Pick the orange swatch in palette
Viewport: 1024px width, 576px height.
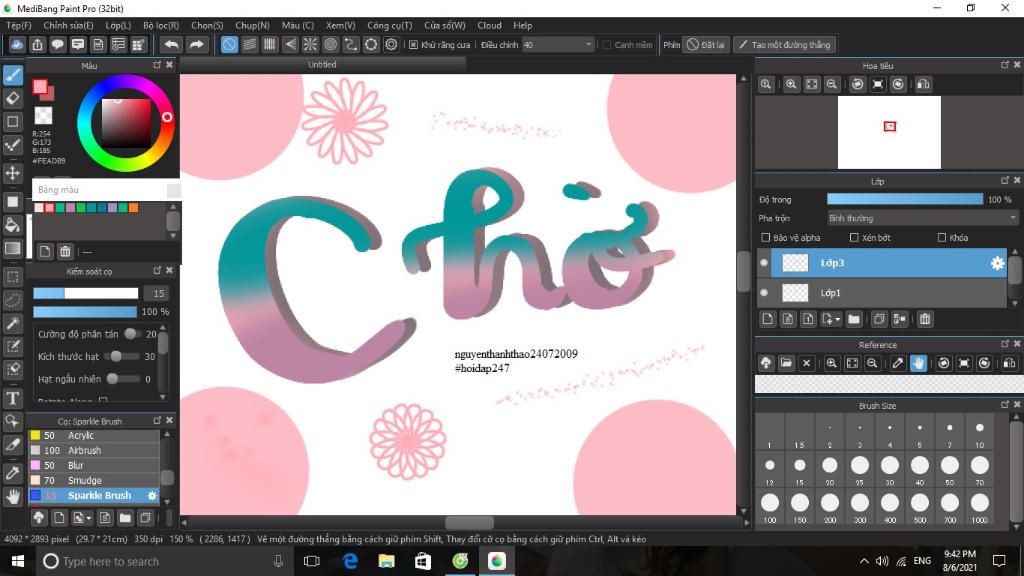(x=133, y=208)
